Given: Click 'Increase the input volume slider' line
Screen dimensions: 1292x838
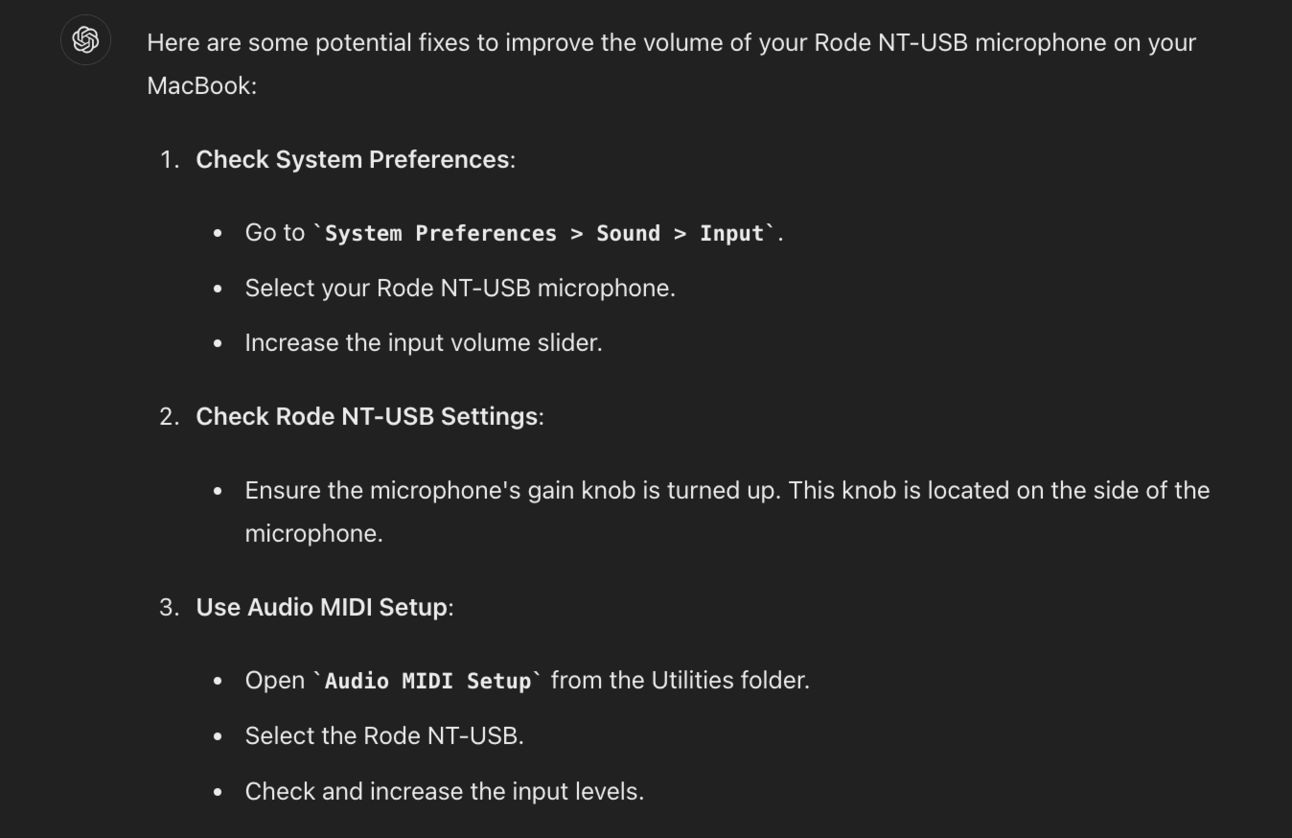Looking at the screenshot, I should point(423,343).
